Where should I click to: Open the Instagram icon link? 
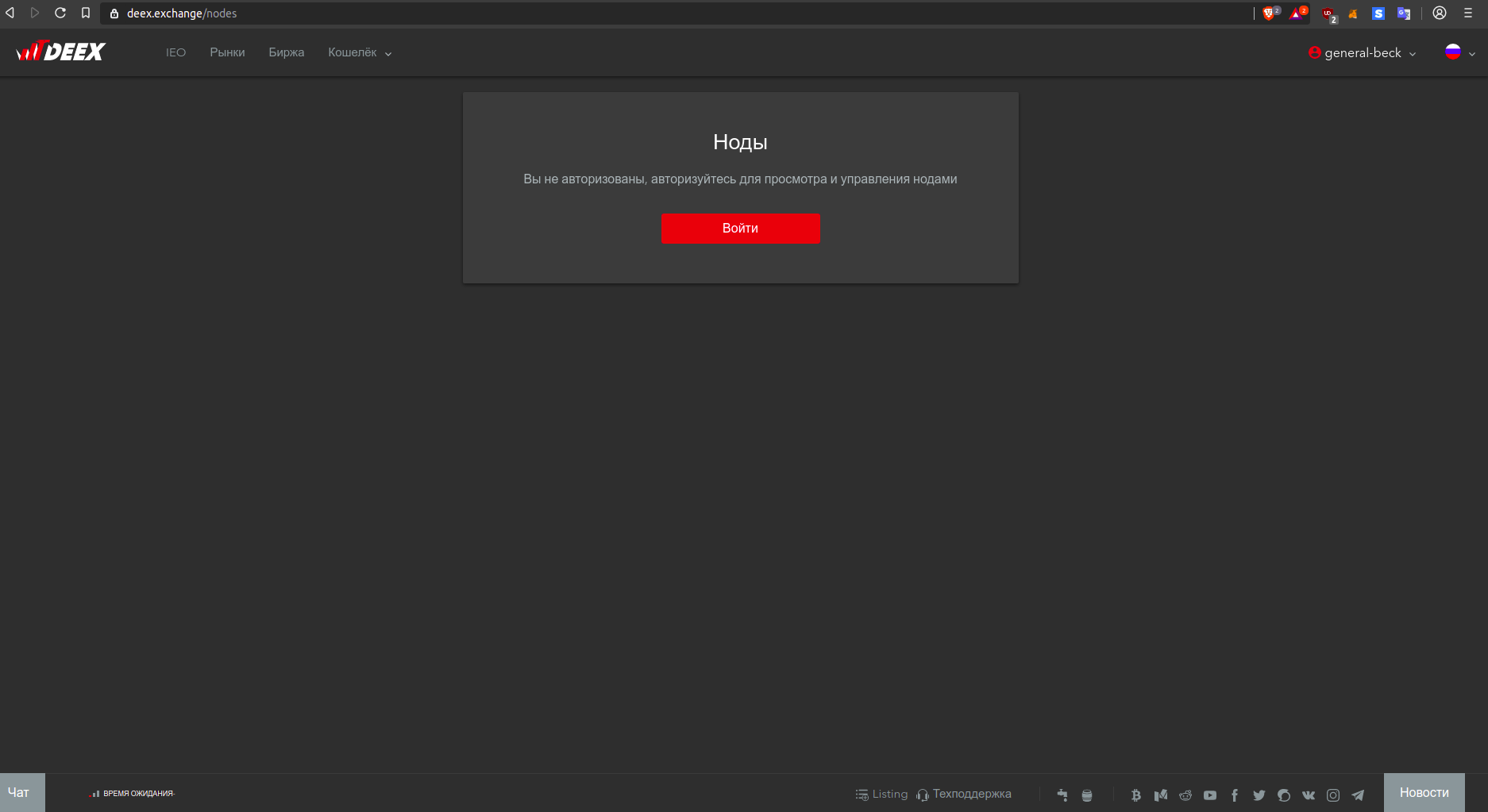coord(1333,795)
